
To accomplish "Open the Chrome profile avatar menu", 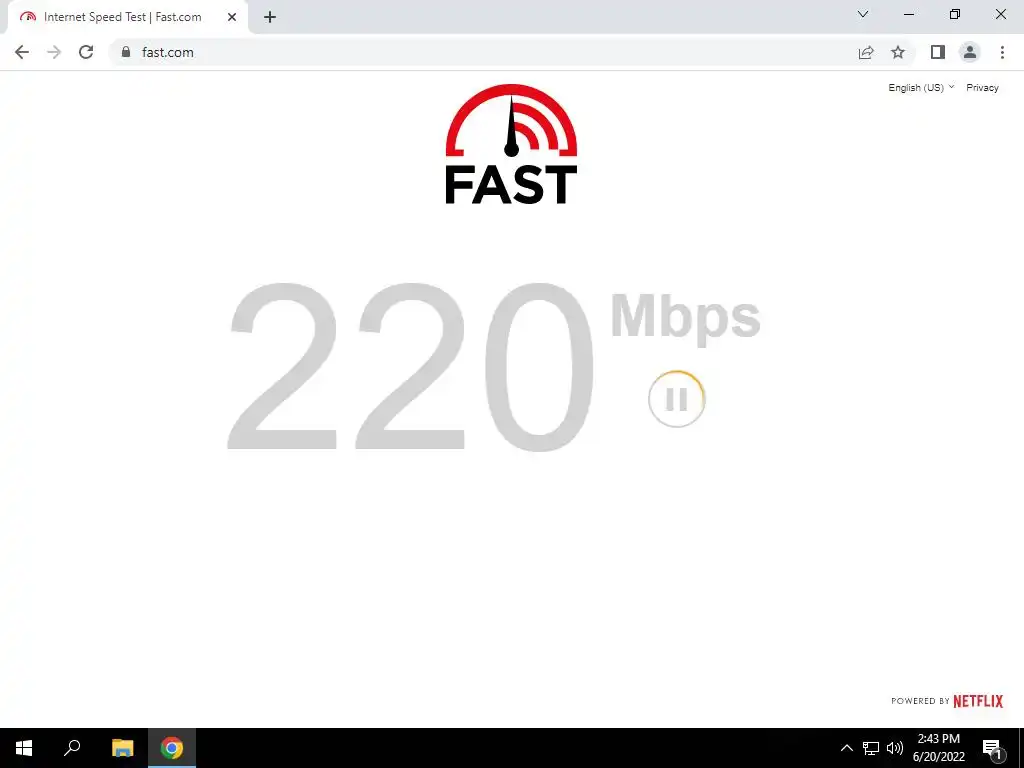I will point(970,52).
